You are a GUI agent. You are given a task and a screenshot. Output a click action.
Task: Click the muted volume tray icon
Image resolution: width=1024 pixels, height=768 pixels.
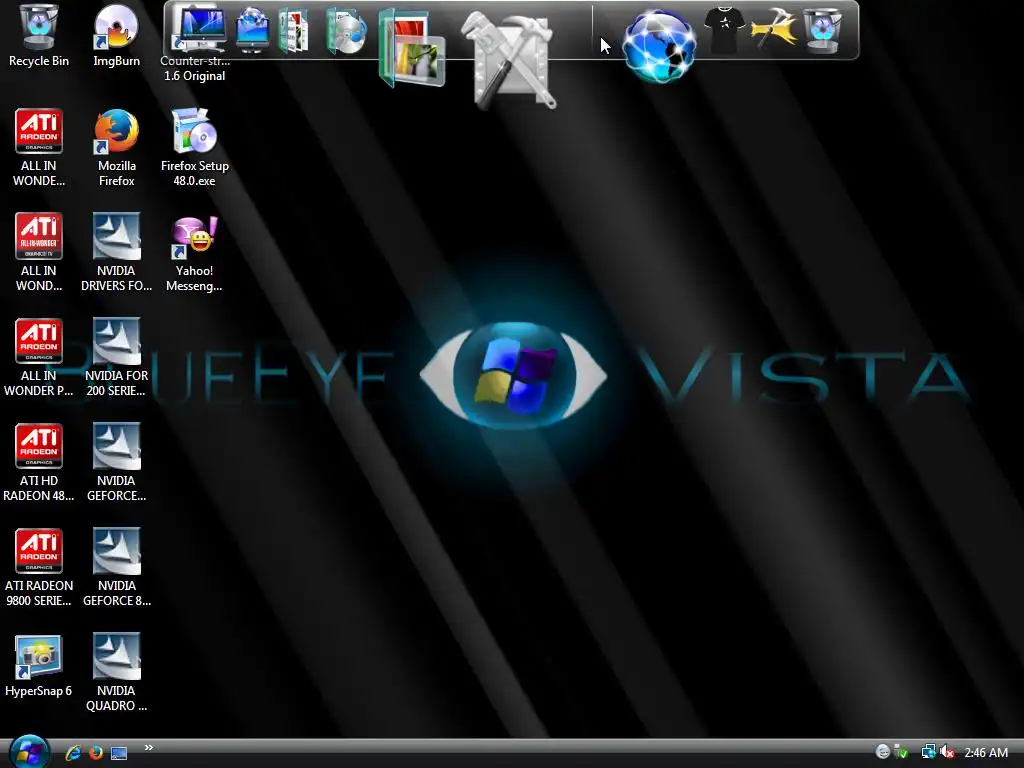[x=948, y=752]
